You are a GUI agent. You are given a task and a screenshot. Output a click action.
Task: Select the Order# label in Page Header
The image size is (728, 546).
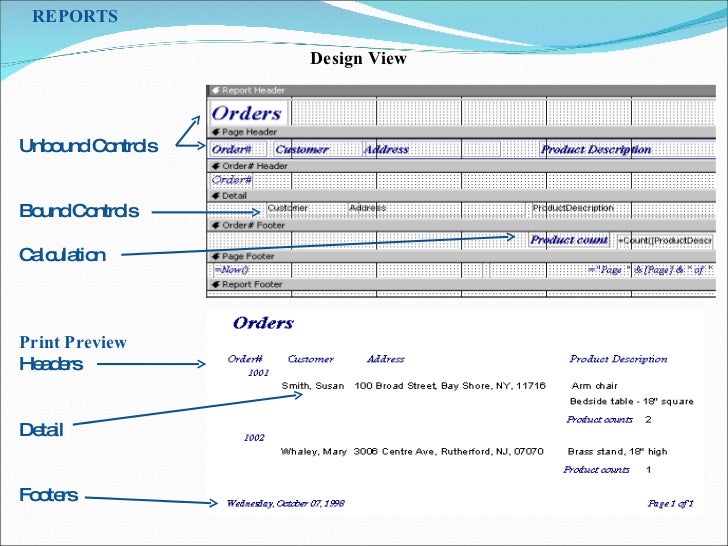(x=238, y=150)
